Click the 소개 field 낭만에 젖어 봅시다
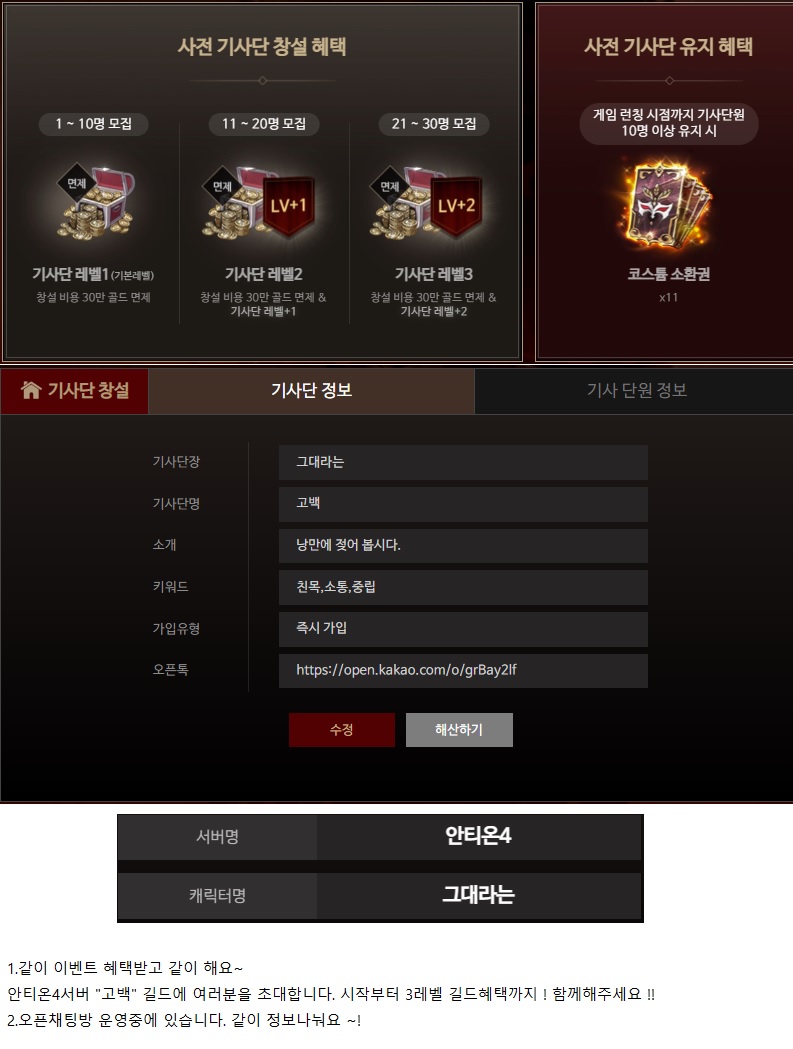This screenshot has width=793, height=1049. [x=463, y=546]
